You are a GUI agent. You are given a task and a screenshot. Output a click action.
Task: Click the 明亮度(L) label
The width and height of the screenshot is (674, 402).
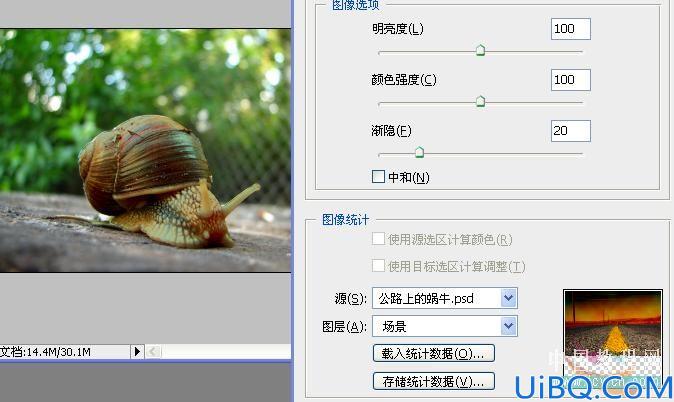click(x=398, y=29)
